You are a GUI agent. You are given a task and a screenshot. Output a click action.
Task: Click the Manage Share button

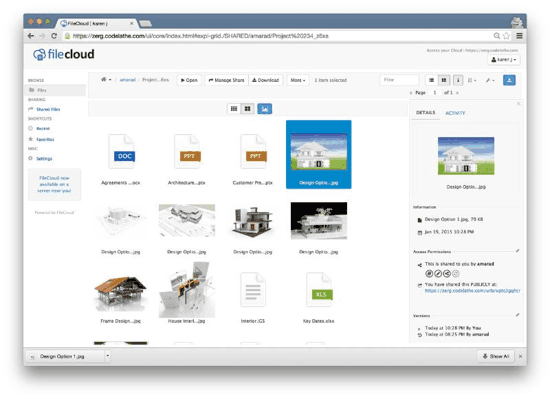coord(226,80)
